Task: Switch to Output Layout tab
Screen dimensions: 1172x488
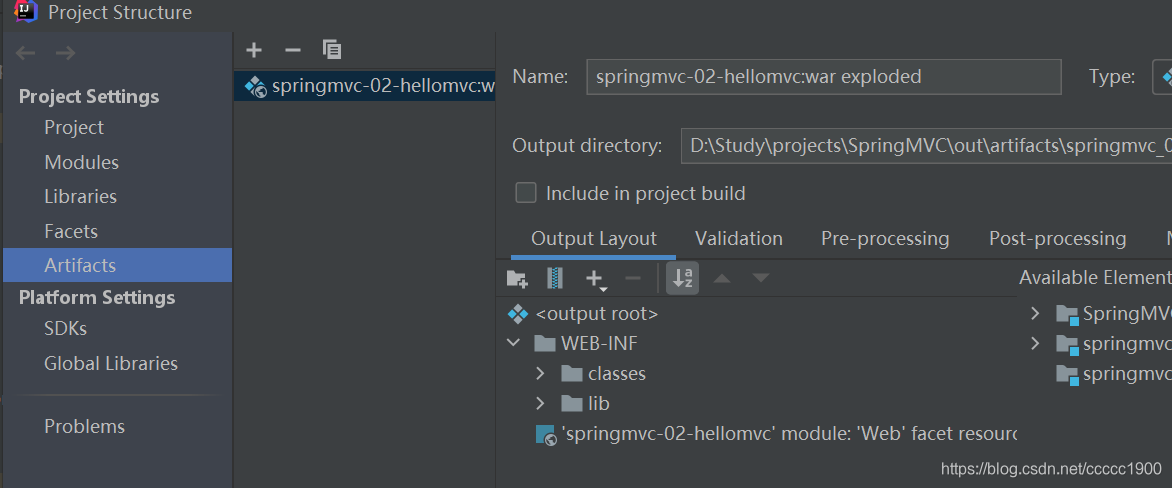Action: pyautogui.click(x=593, y=238)
